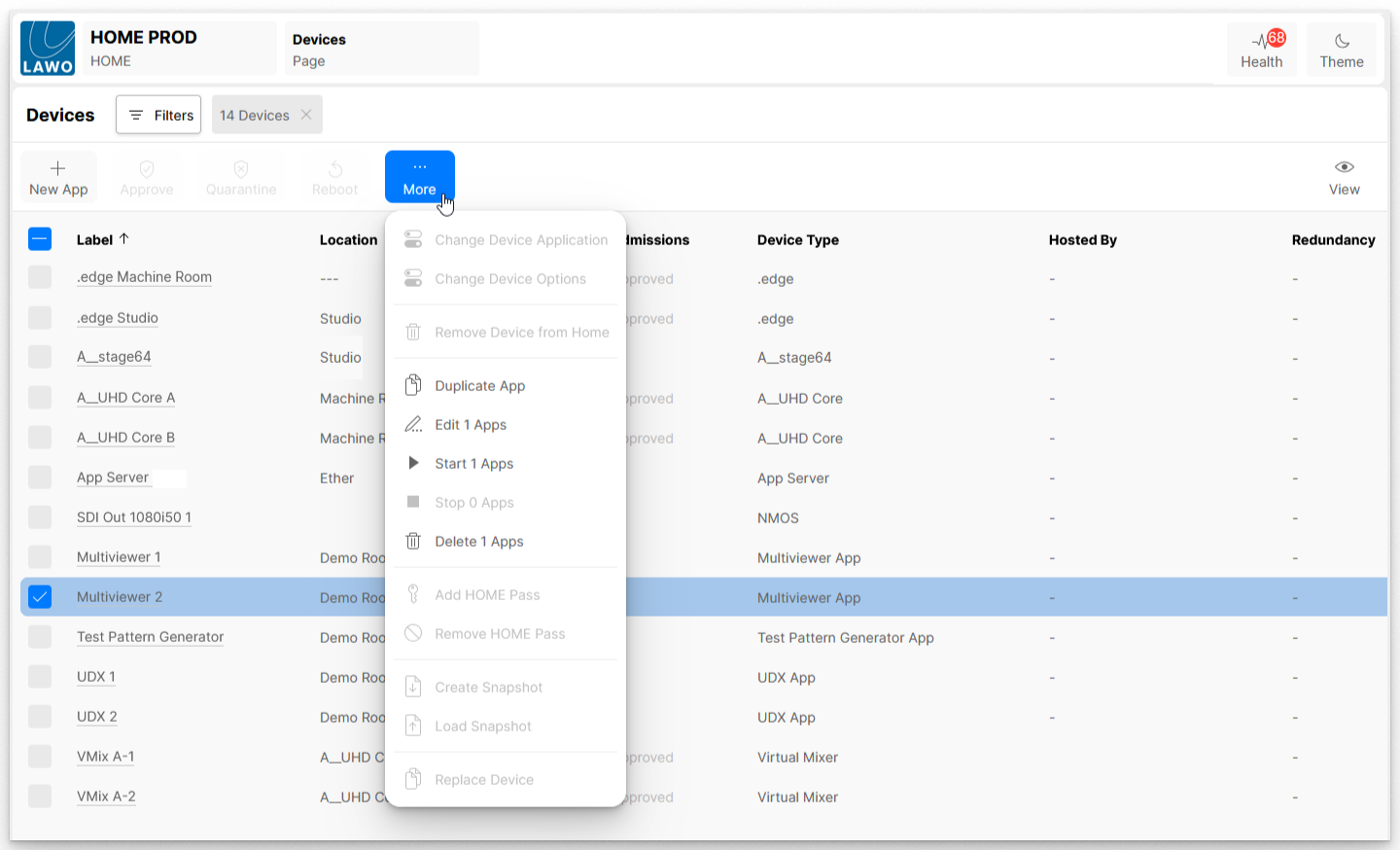1400x850 pixels.
Task: Tick the UDX 1 row checkbox
Action: (40, 677)
